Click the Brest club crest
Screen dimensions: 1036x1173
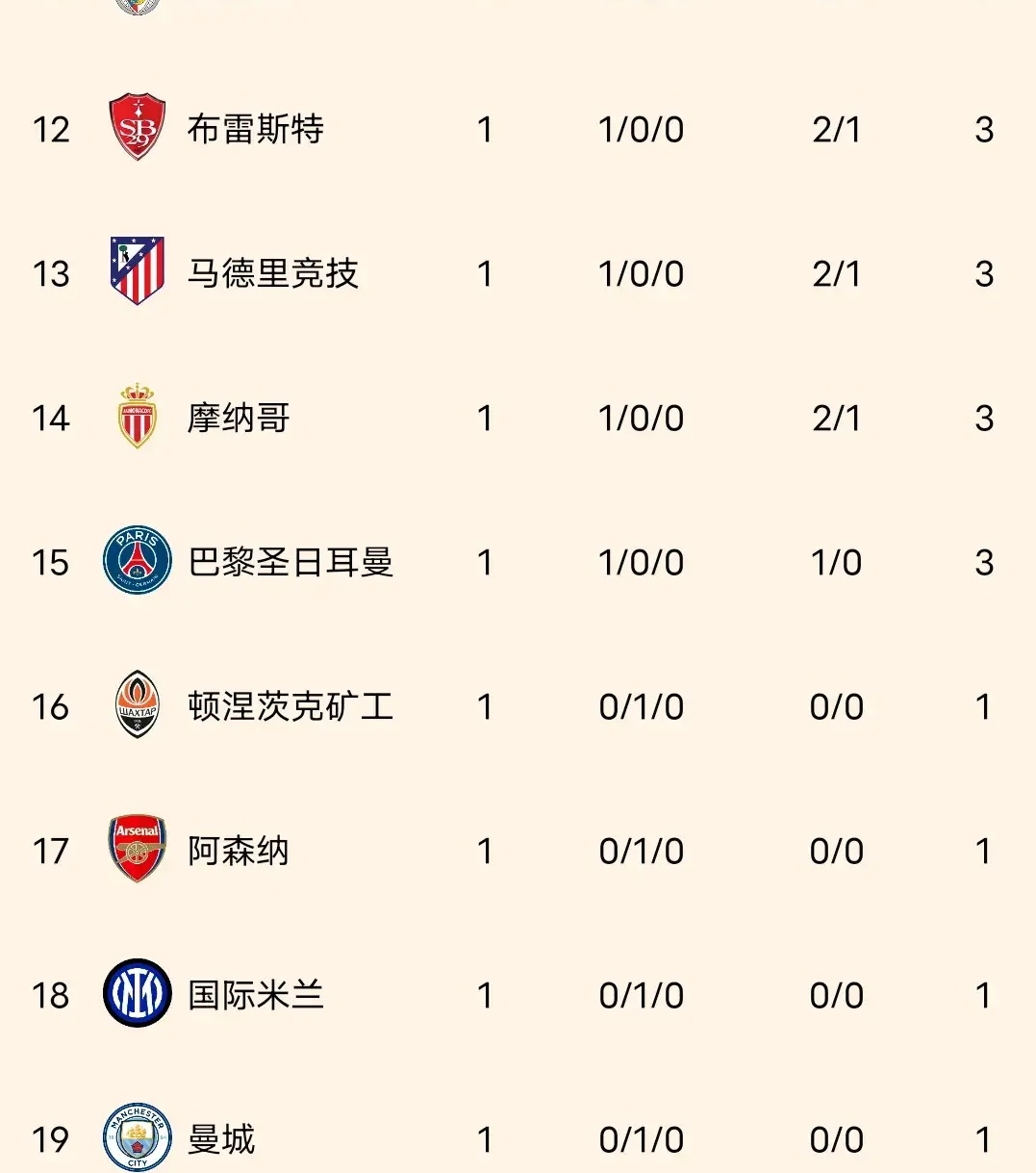pyautogui.click(x=138, y=128)
